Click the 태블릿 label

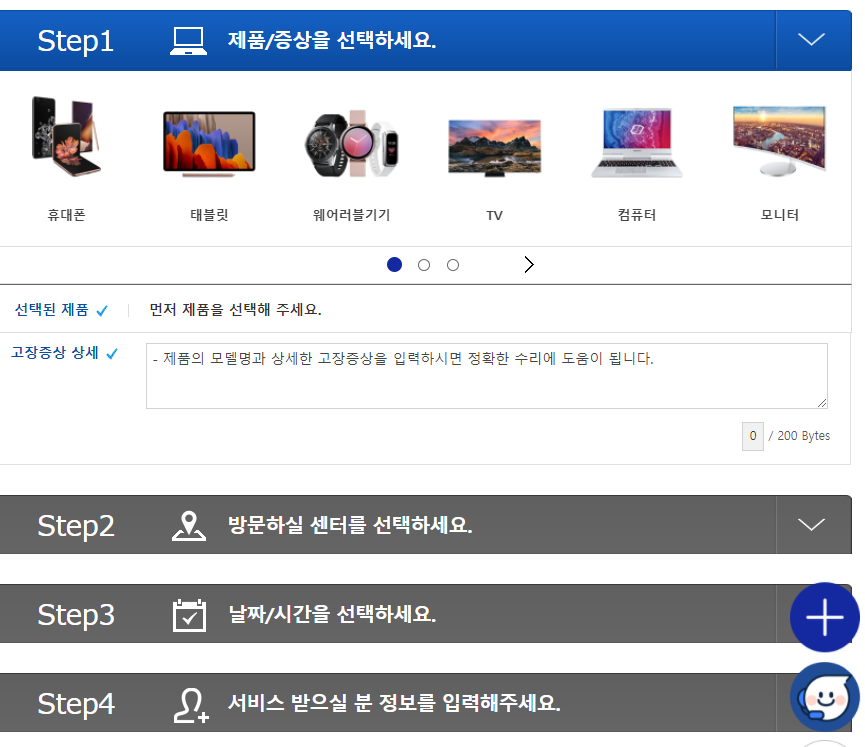(209, 215)
